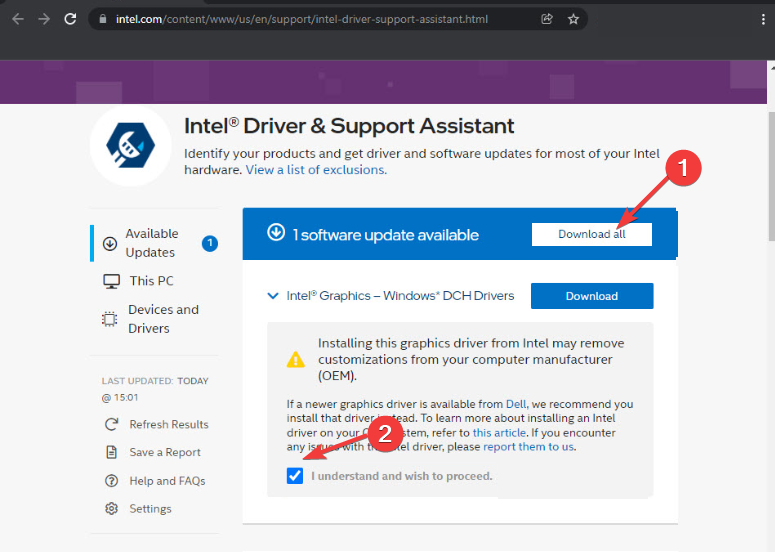Click the Download all button
The image size is (775, 552).
(592, 234)
